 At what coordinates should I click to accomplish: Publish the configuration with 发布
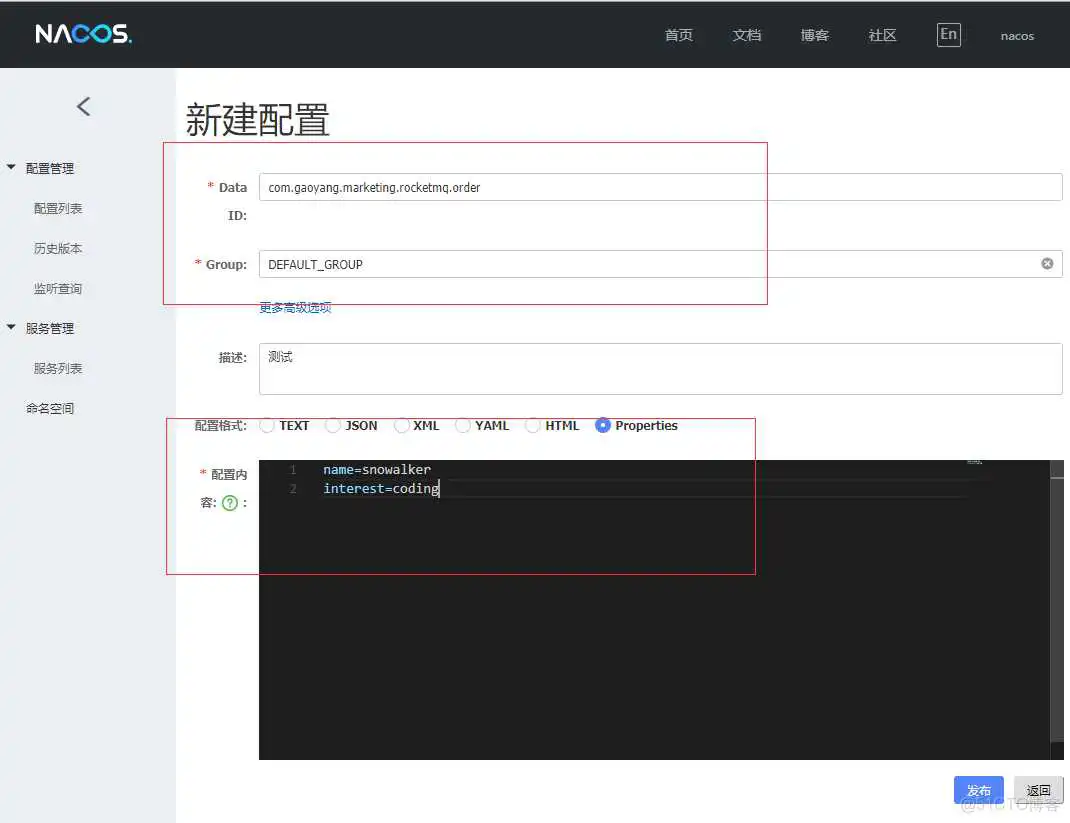point(978,789)
